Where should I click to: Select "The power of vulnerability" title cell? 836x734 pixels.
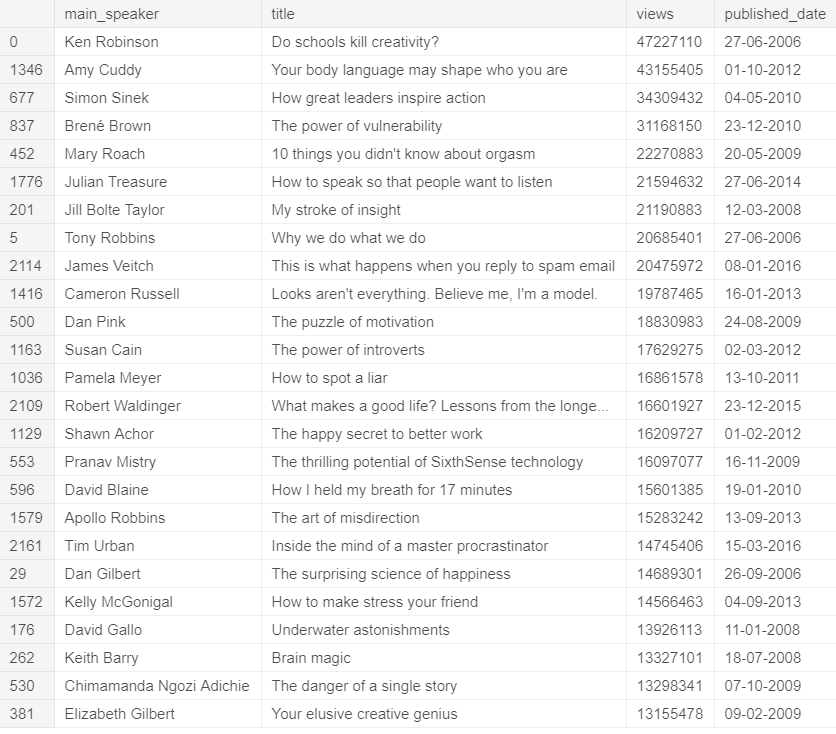point(356,126)
